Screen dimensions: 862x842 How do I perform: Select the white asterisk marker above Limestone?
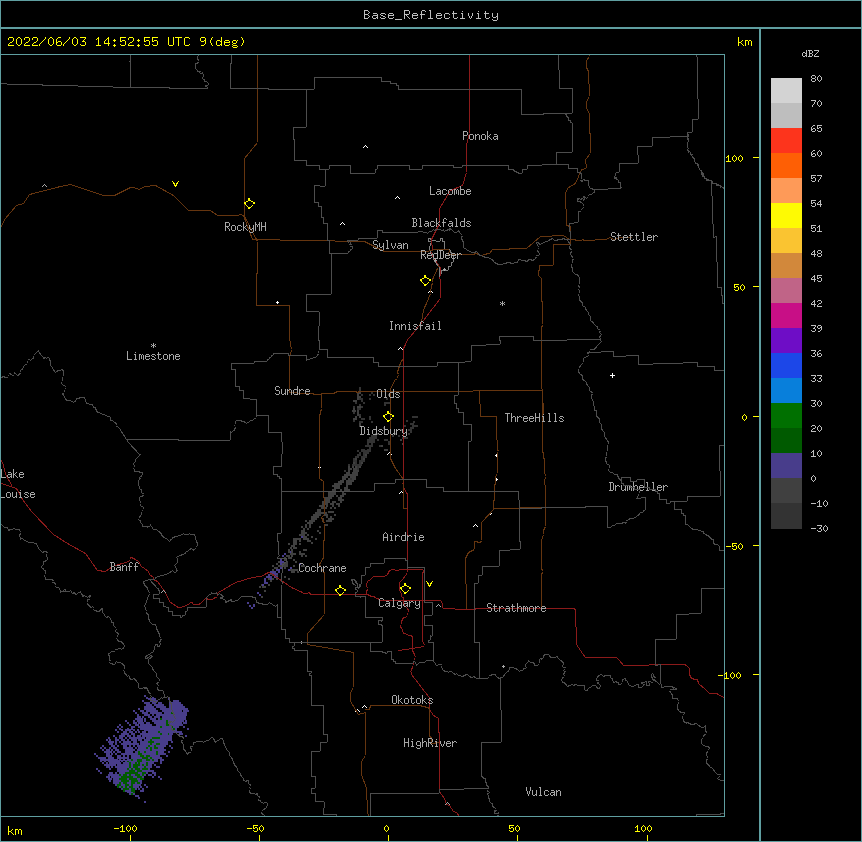(153, 345)
